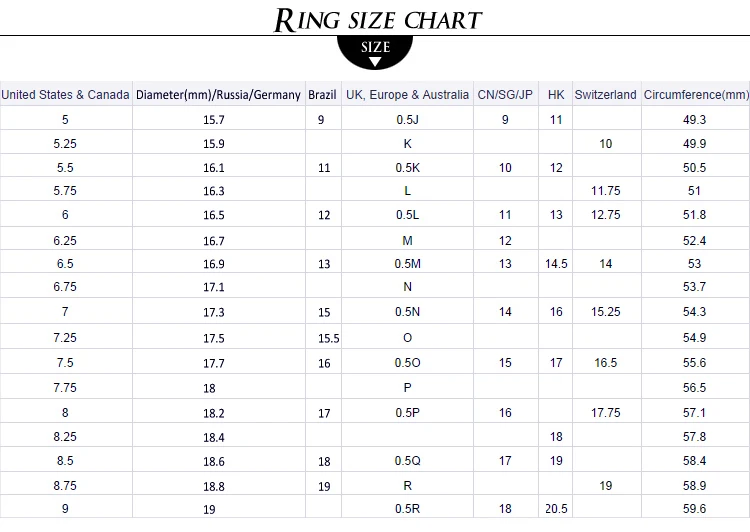
Task: Select diameter value '16.9'
Action: (x=214, y=264)
